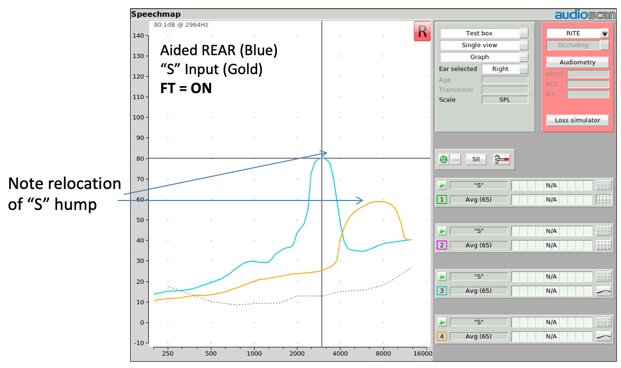Image resolution: width=621 pixels, height=368 pixels.
Task: Click the dotted grid icon on test 3 "S" row
Action: pyautogui.click(x=604, y=276)
